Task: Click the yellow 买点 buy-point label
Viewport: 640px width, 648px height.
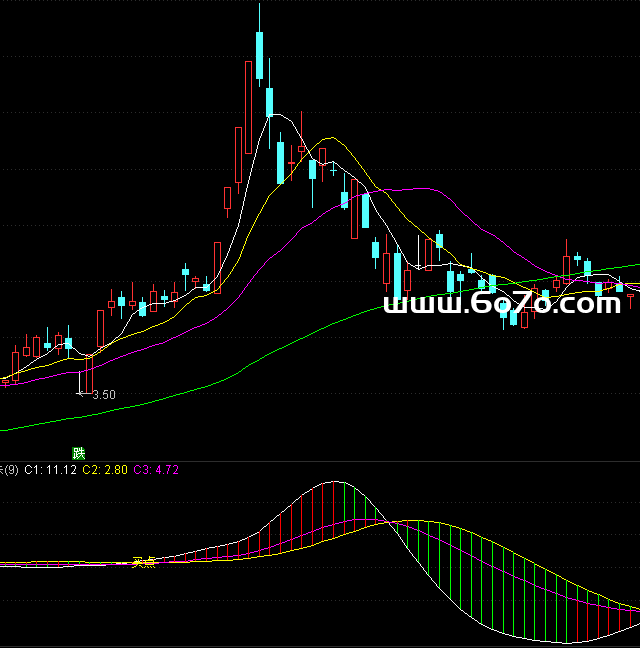Action: [x=144, y=562]
